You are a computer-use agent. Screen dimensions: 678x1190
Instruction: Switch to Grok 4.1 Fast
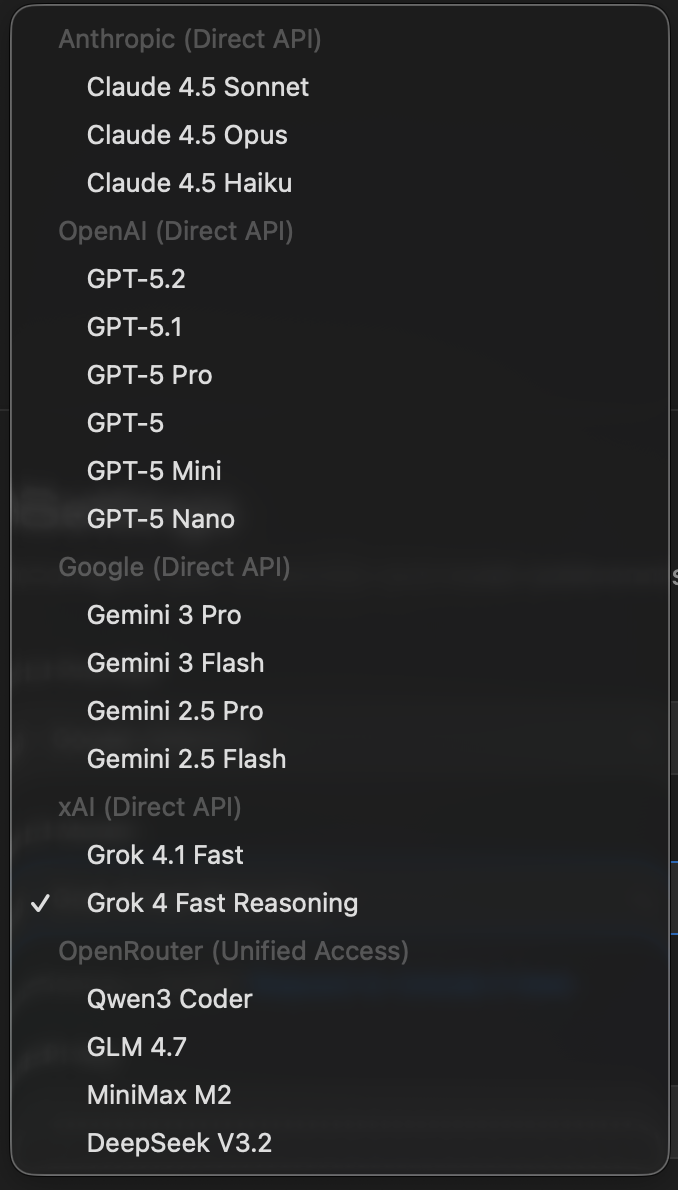click(x=165, y=855)
